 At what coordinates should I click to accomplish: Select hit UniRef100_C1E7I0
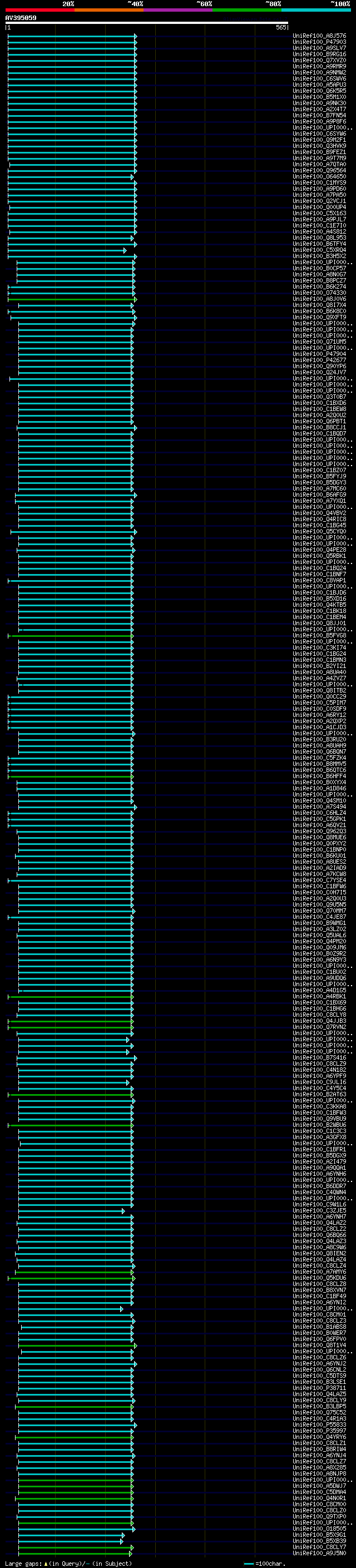pos(319,225)
